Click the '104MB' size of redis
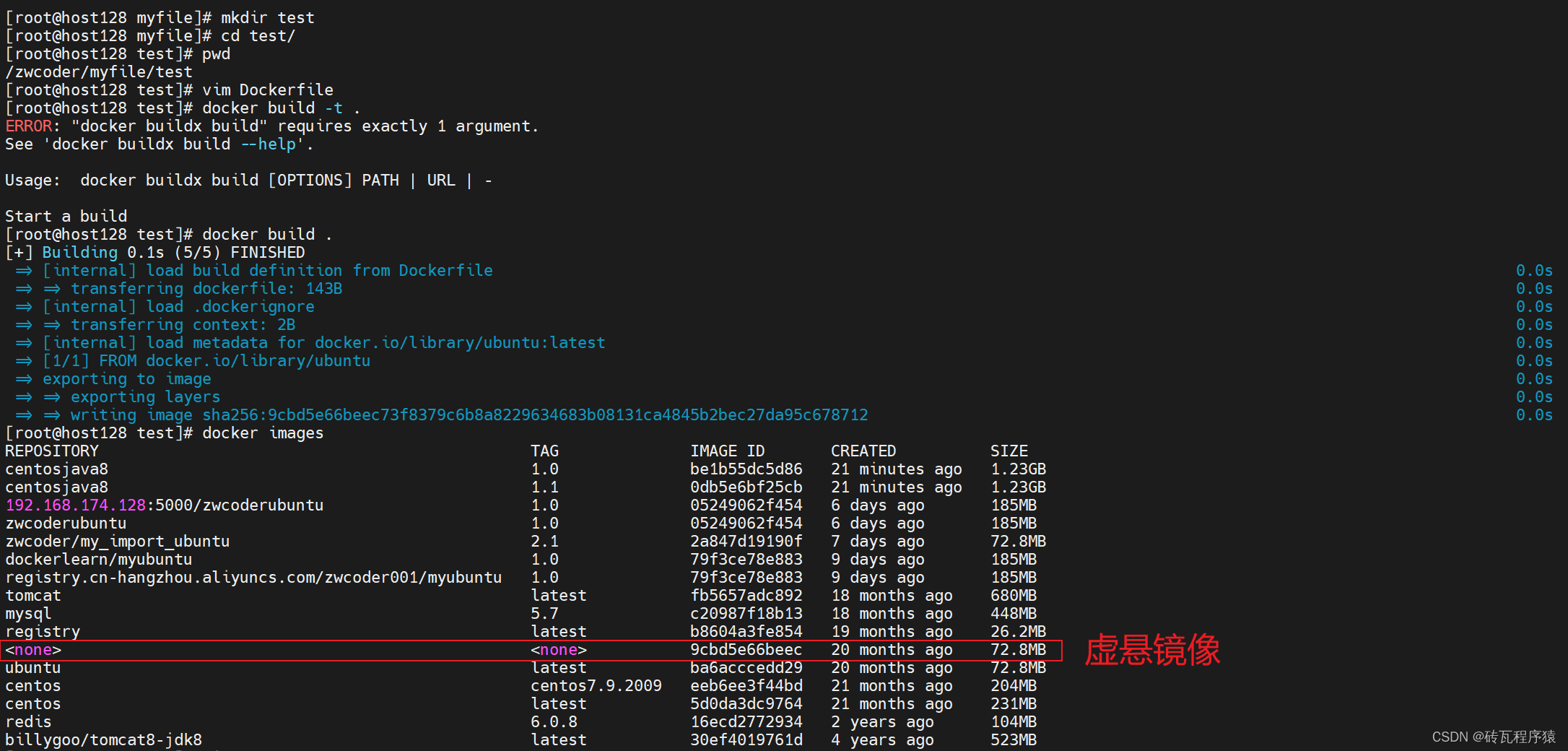This screenshot has height=751, width=1568. pyautogui.click(x=1014, y=721)
